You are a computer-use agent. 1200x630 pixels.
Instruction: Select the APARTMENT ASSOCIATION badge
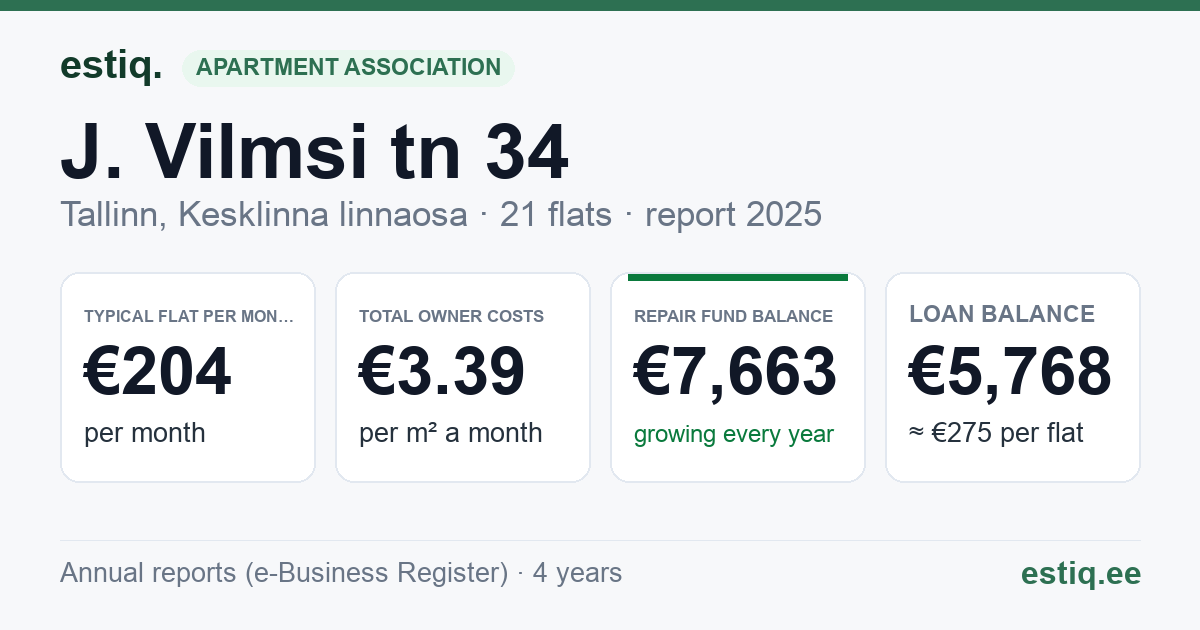(348, 67)
